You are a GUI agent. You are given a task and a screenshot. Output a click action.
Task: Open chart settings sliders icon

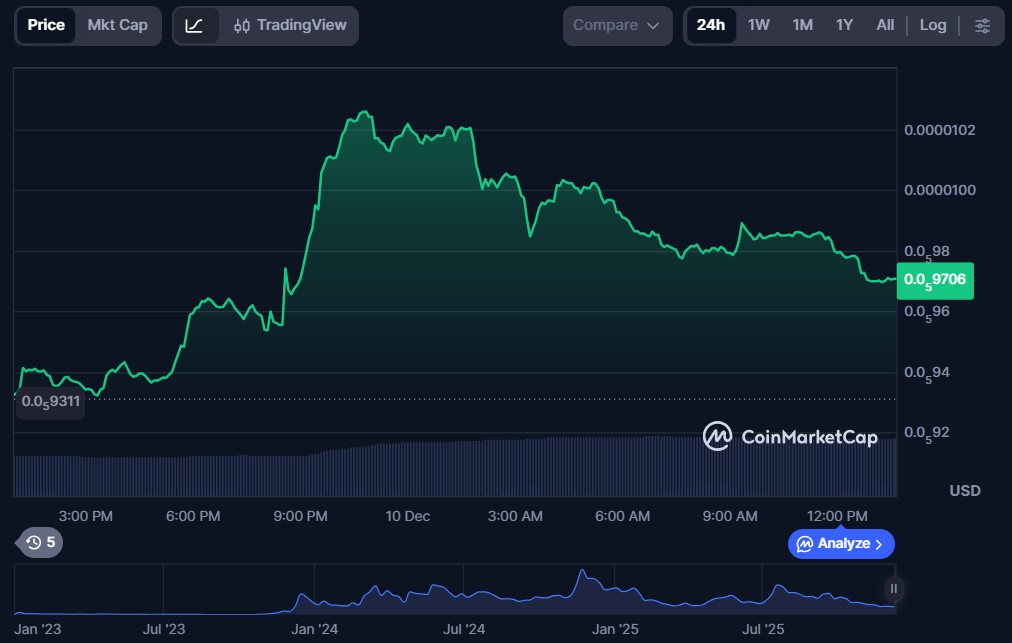pos(982,25)
